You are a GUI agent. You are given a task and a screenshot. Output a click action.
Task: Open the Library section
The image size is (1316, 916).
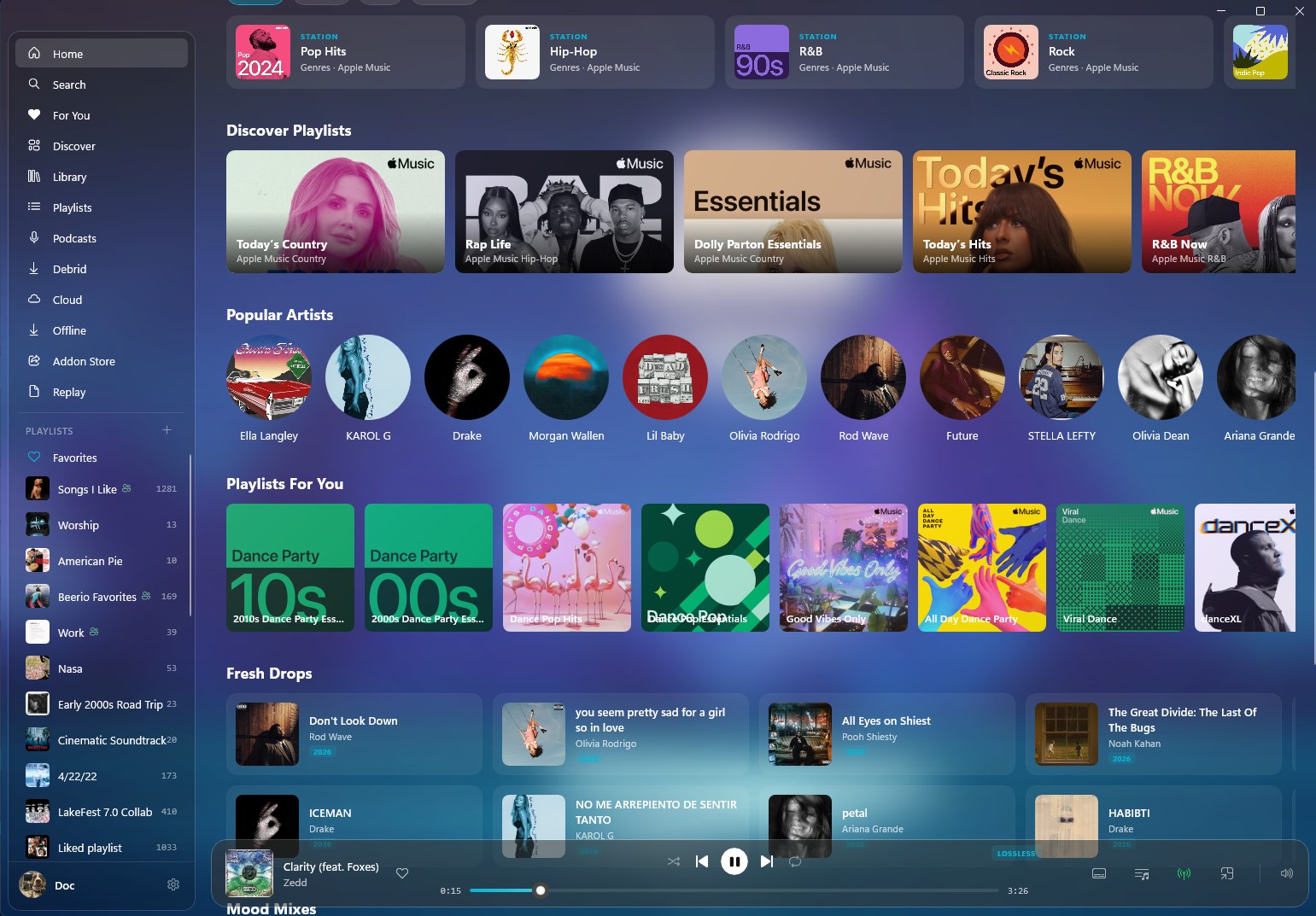pyautogui.click(x=102, y=177)
